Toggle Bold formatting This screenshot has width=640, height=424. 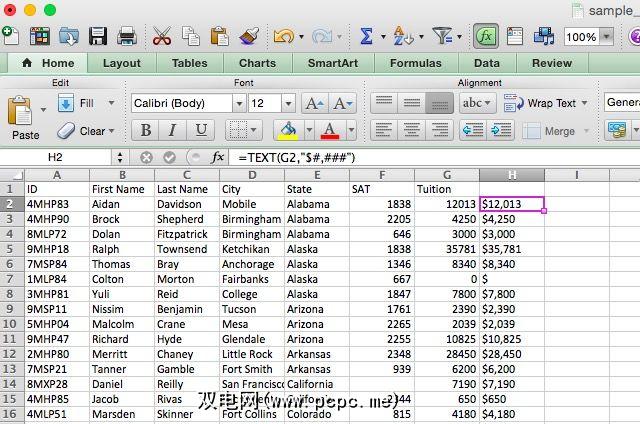point(146,131)
